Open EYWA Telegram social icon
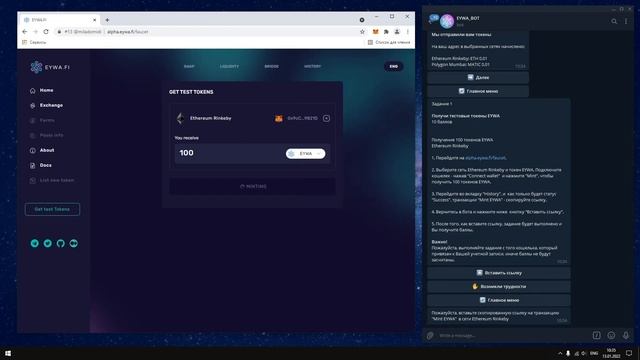Screen dimensions: 640x360 click(35, 243)
